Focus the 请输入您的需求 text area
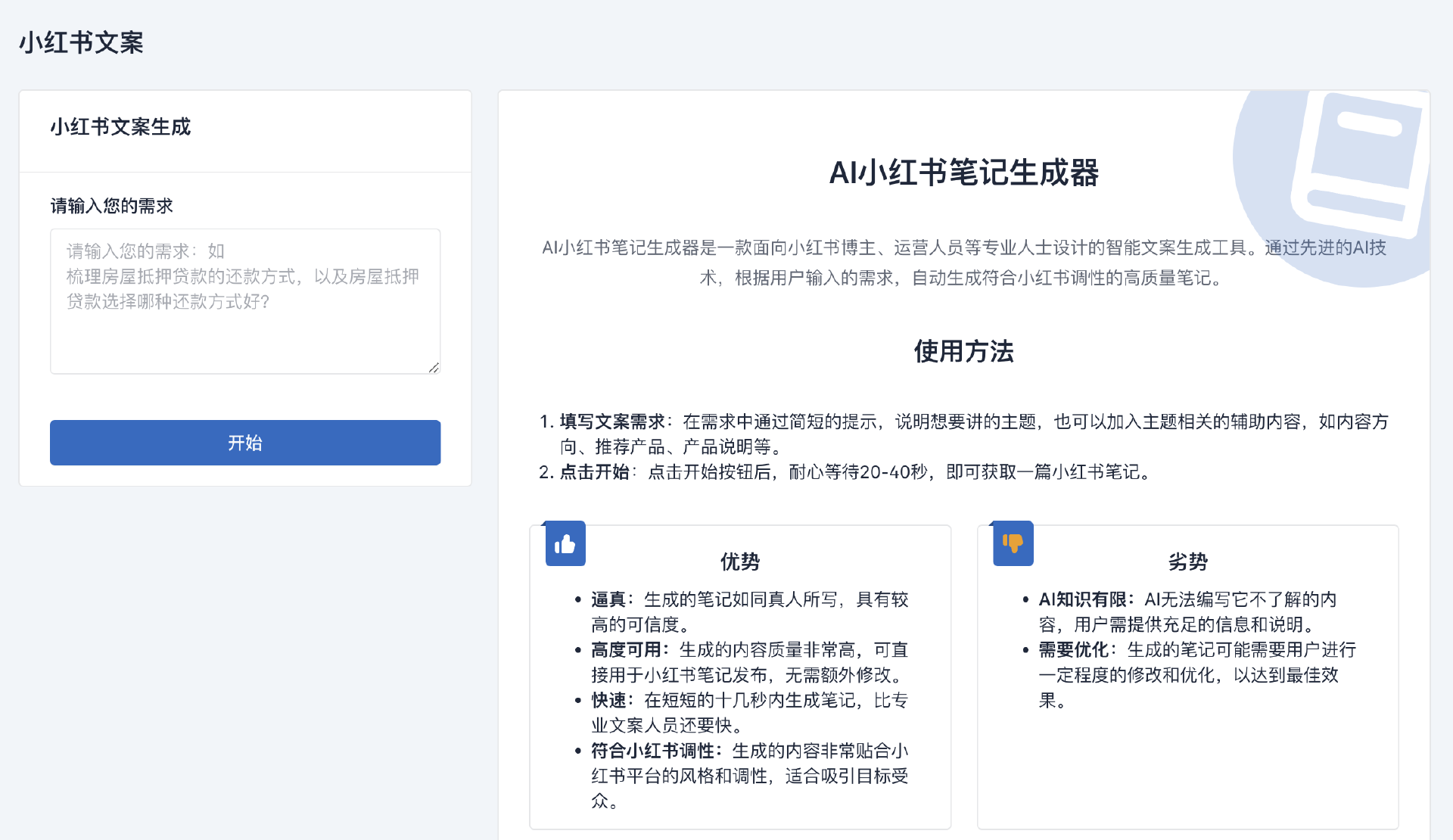Image resolution: width=1453 pixels, height=840 pixels. click(x=245, y=301)
